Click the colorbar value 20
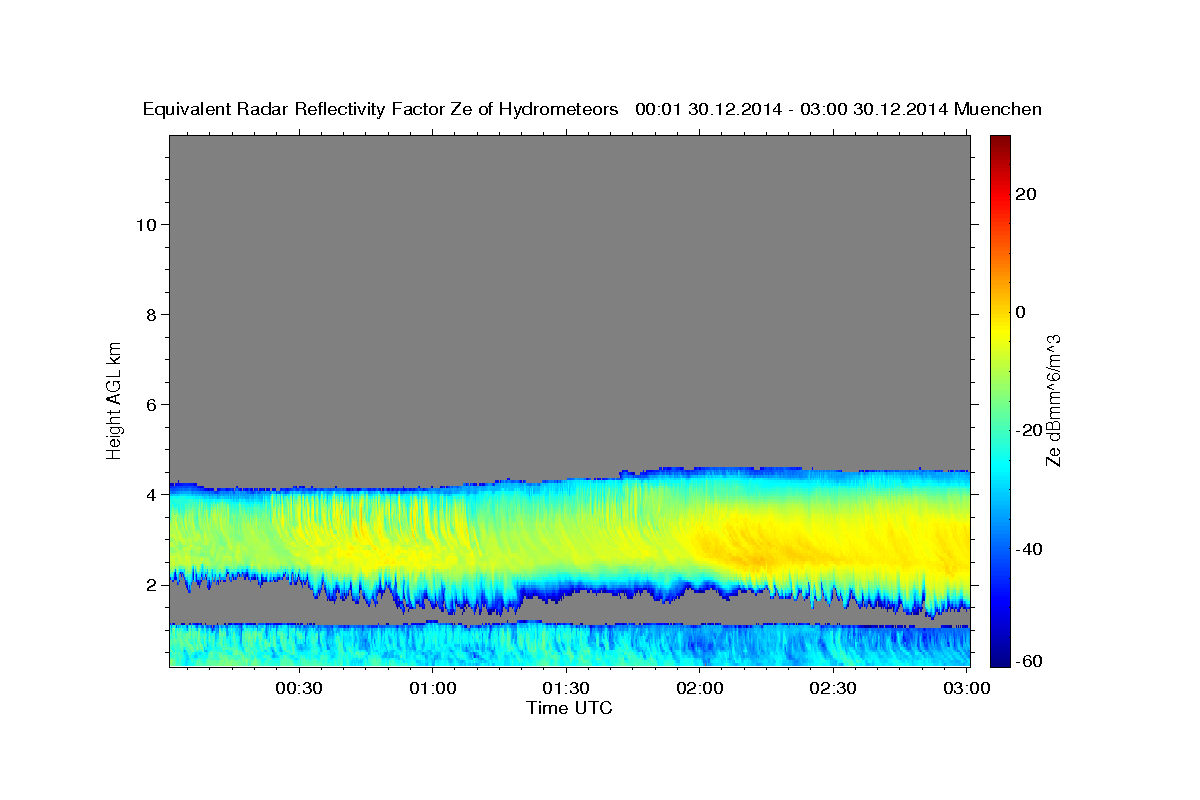This screenshot has height=800, width=1200. point(1025,194)
